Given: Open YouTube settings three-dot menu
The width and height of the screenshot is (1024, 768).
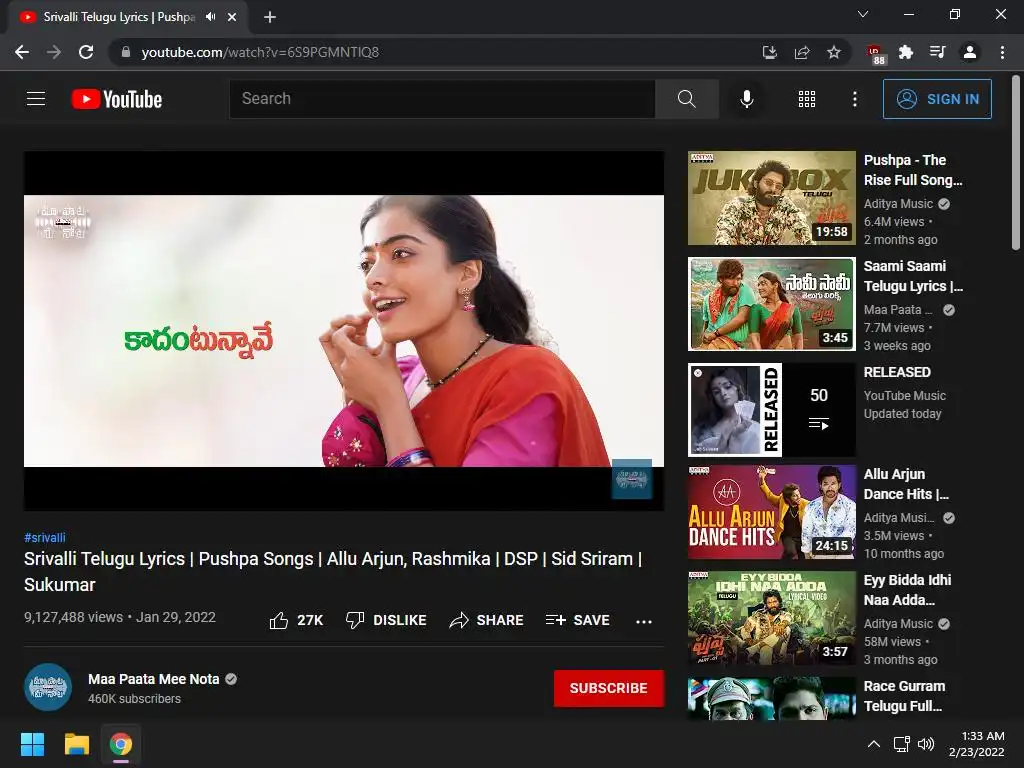Looking at the screenshot, I should pyautogui.click(x=854, y=99).
